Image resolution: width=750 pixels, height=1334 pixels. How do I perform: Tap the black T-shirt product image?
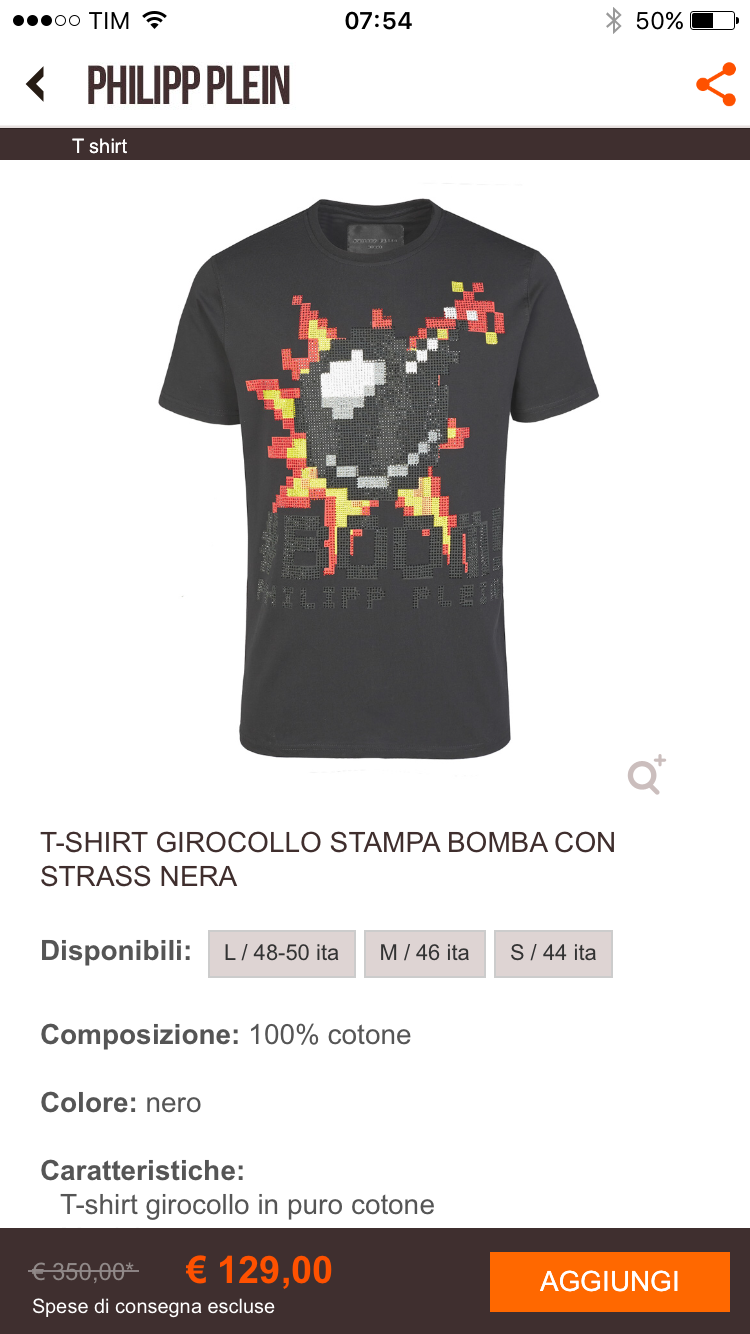coord(378,478)
